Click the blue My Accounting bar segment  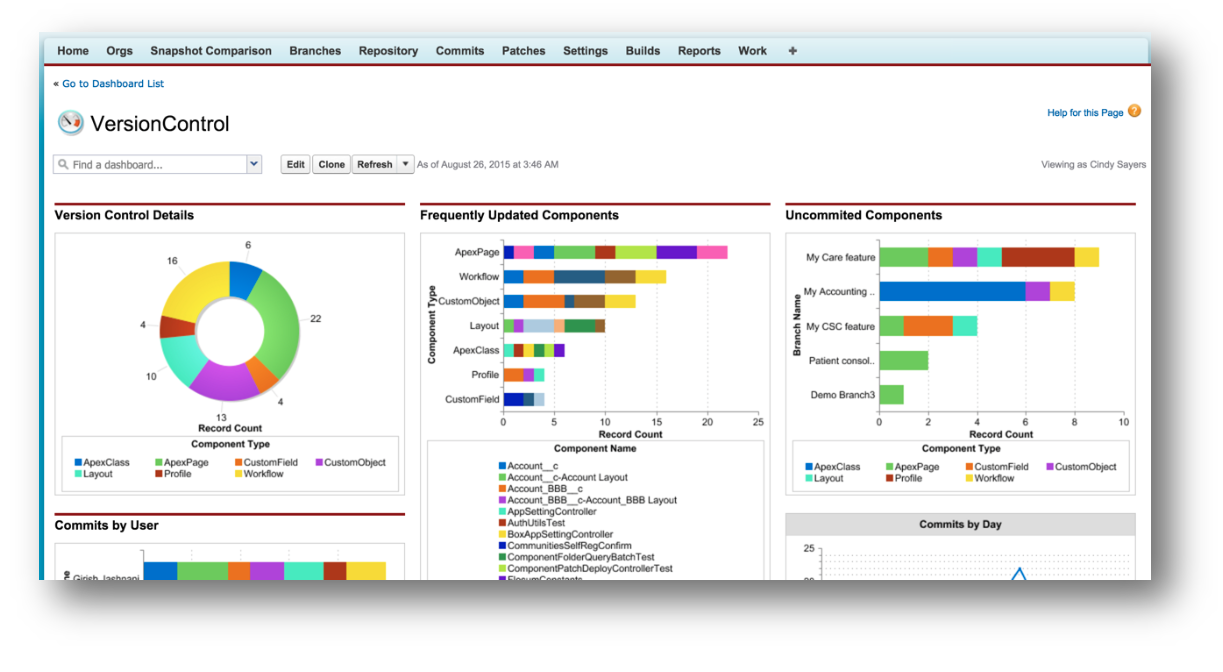(x=952, y=291)
